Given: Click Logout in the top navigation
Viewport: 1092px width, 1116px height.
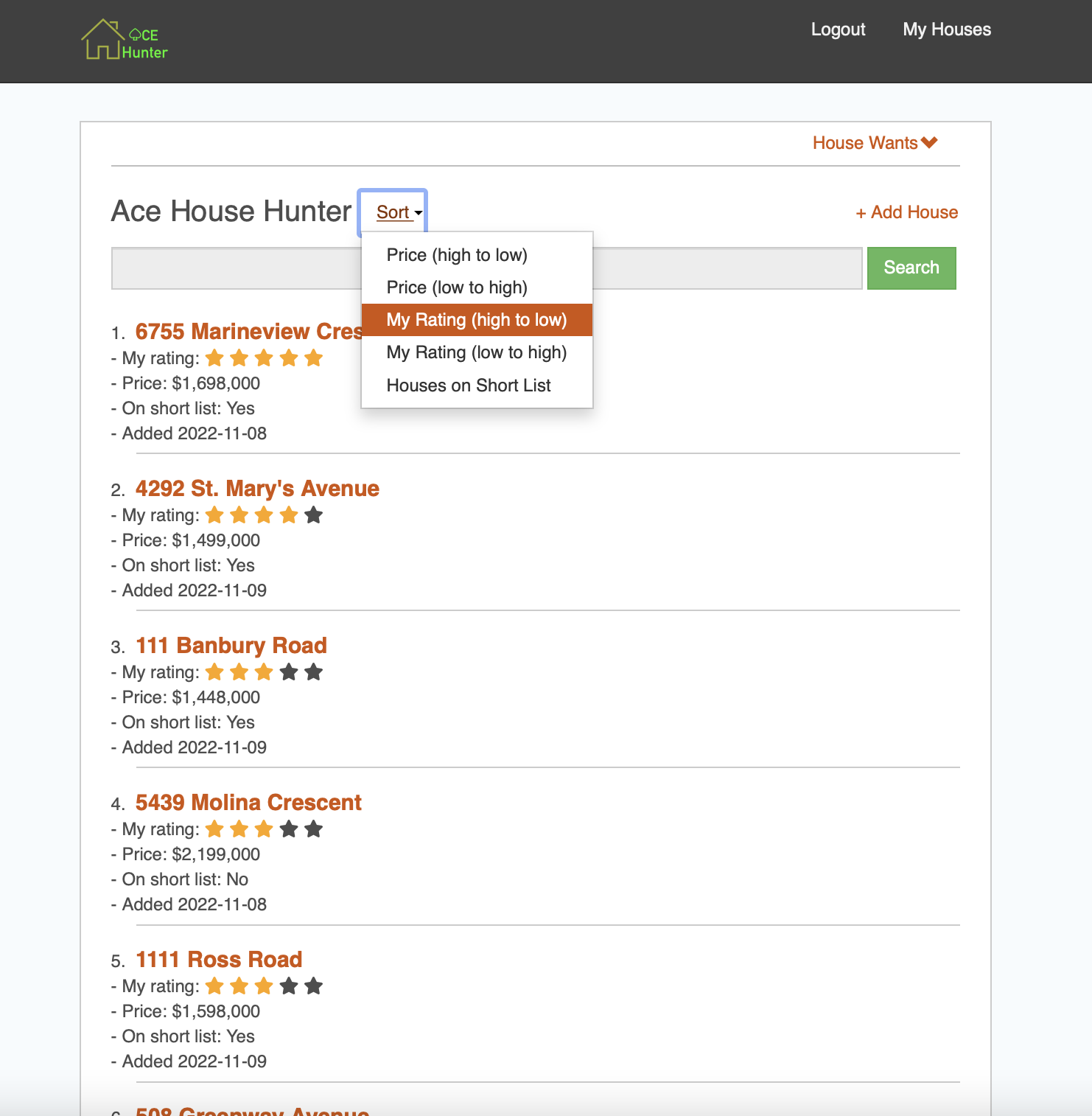Looking at the screenshot, I should tap(838, 29).
